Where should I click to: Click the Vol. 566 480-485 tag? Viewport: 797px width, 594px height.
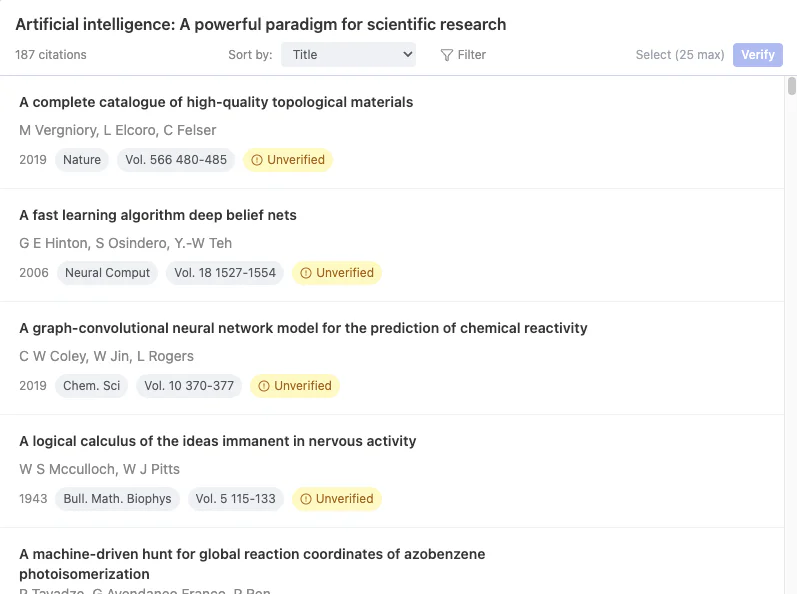(175, 160)
